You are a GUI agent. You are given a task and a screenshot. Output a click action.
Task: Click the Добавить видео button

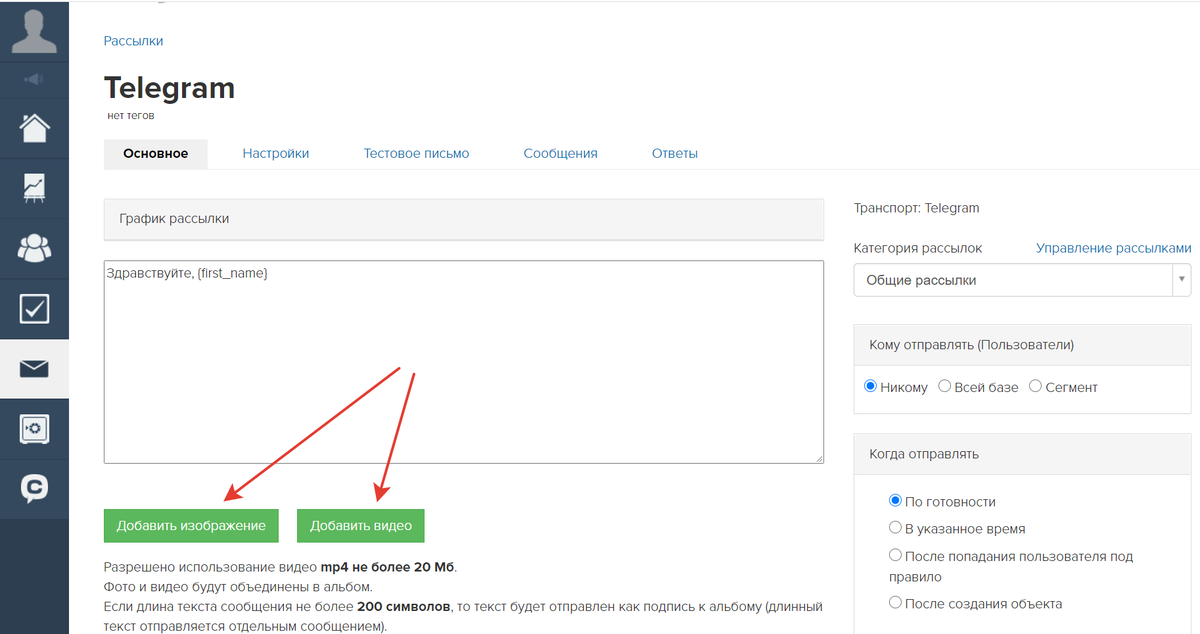(361, 525)
